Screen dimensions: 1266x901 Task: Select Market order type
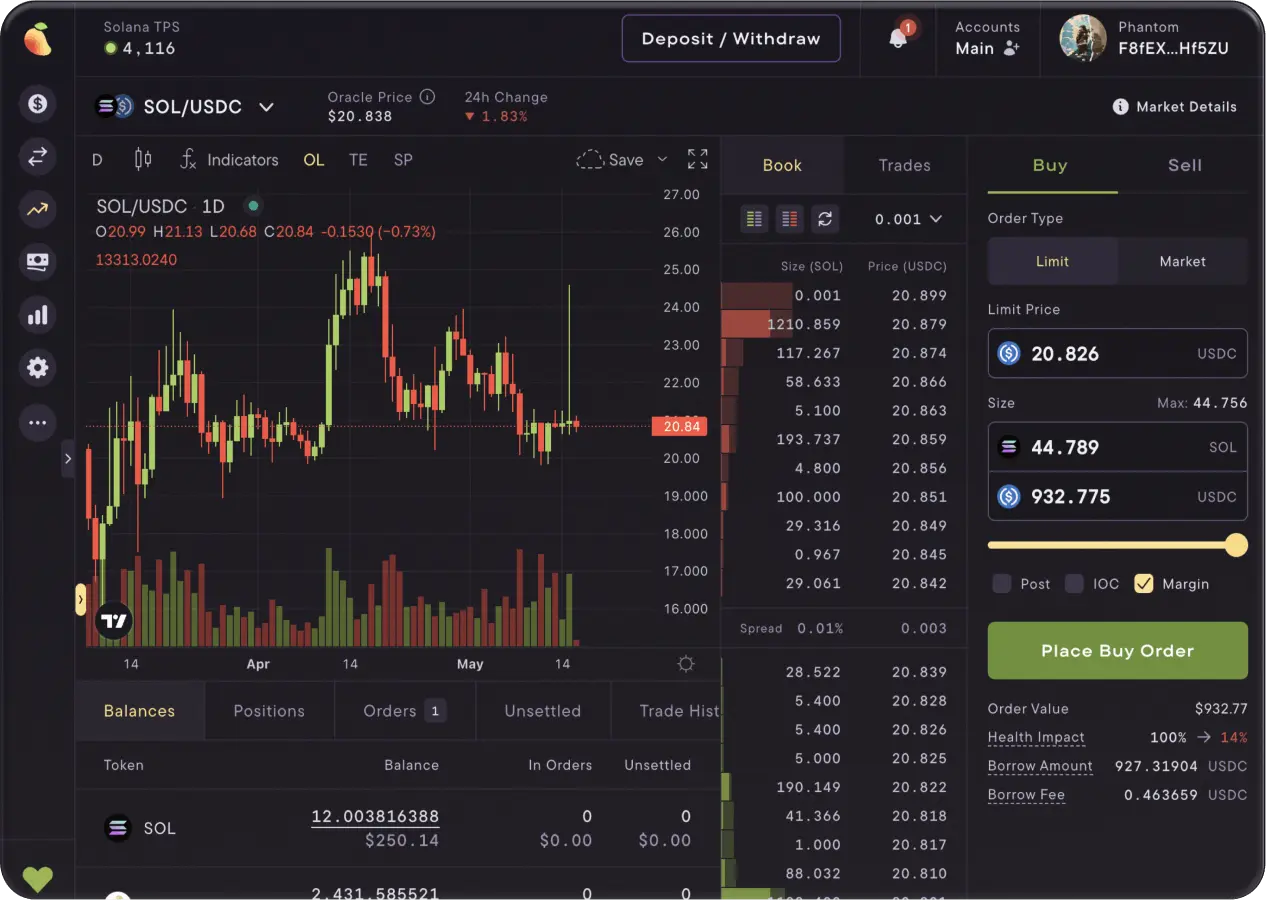[1183, 261]
